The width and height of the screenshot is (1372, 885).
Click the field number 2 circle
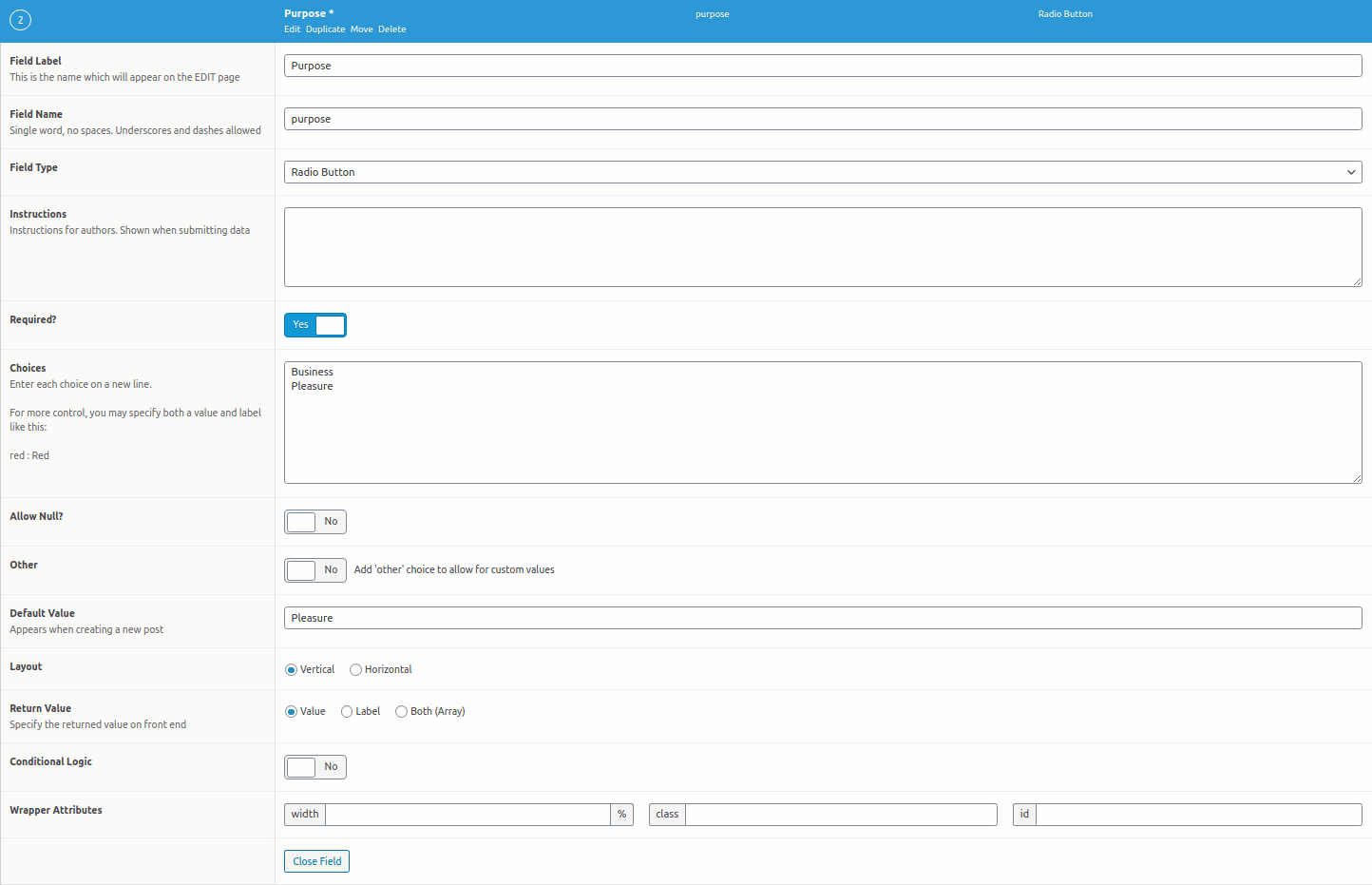coord(20,19)
